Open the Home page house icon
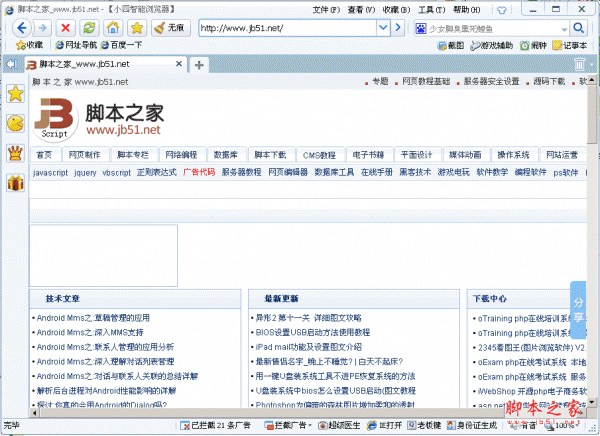600x436 pixels. click(113, 28)
